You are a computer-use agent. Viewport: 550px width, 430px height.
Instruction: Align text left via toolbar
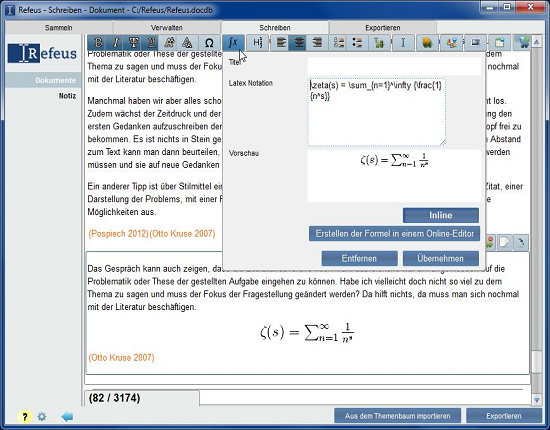pos(281,43)
